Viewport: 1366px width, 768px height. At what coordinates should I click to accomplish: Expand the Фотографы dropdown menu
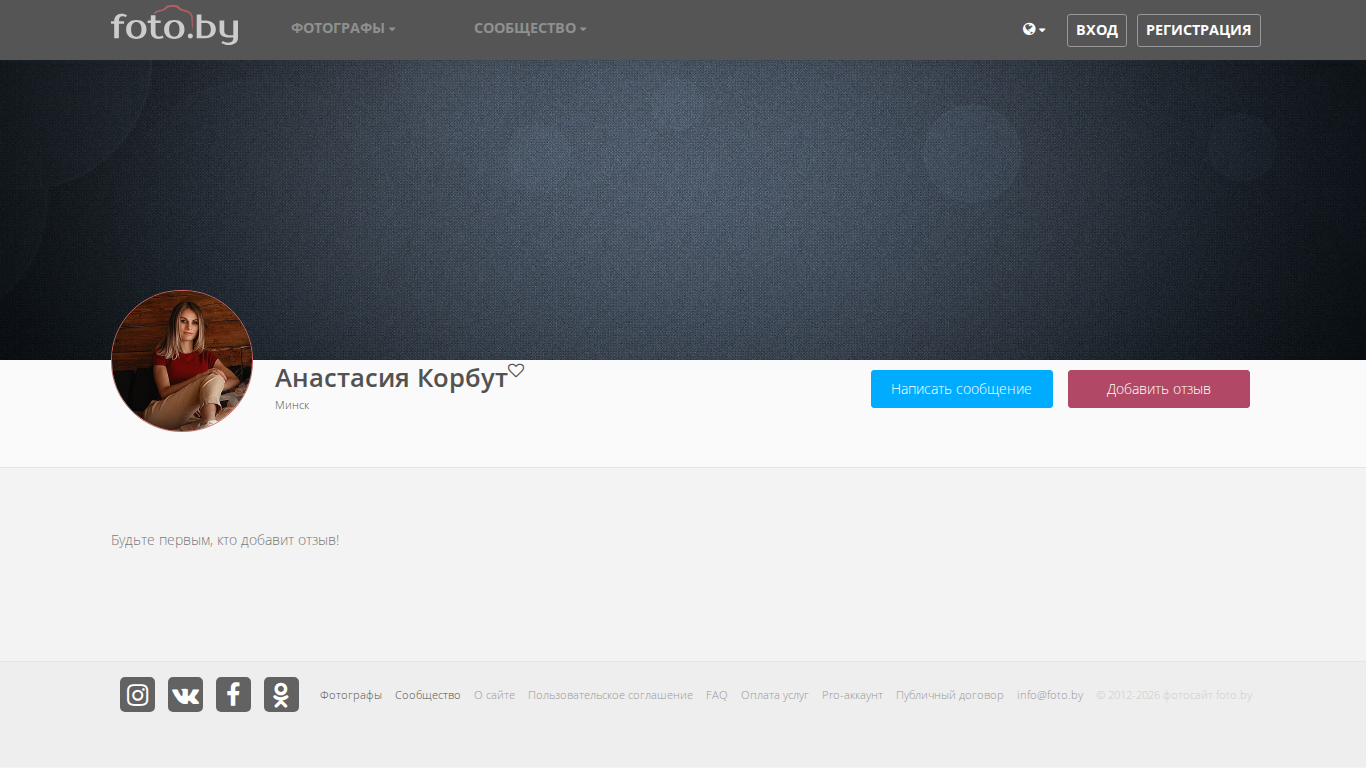click(x=343, y=29)
